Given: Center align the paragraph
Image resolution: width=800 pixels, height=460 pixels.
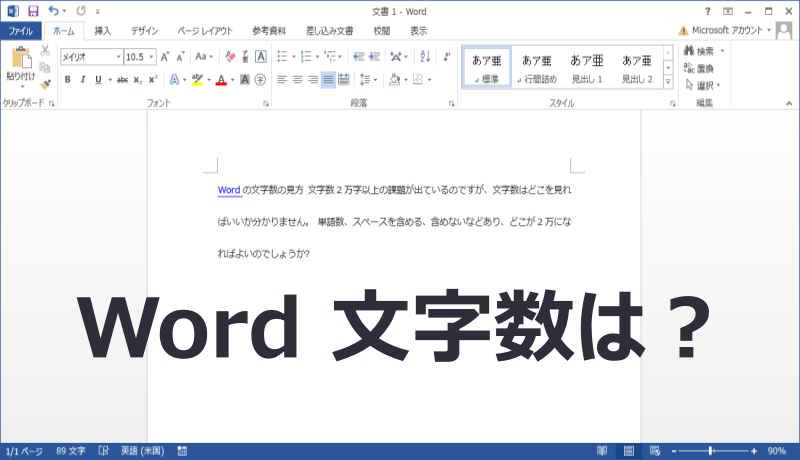Looking at the screenshot, I should tap(297, 80).
